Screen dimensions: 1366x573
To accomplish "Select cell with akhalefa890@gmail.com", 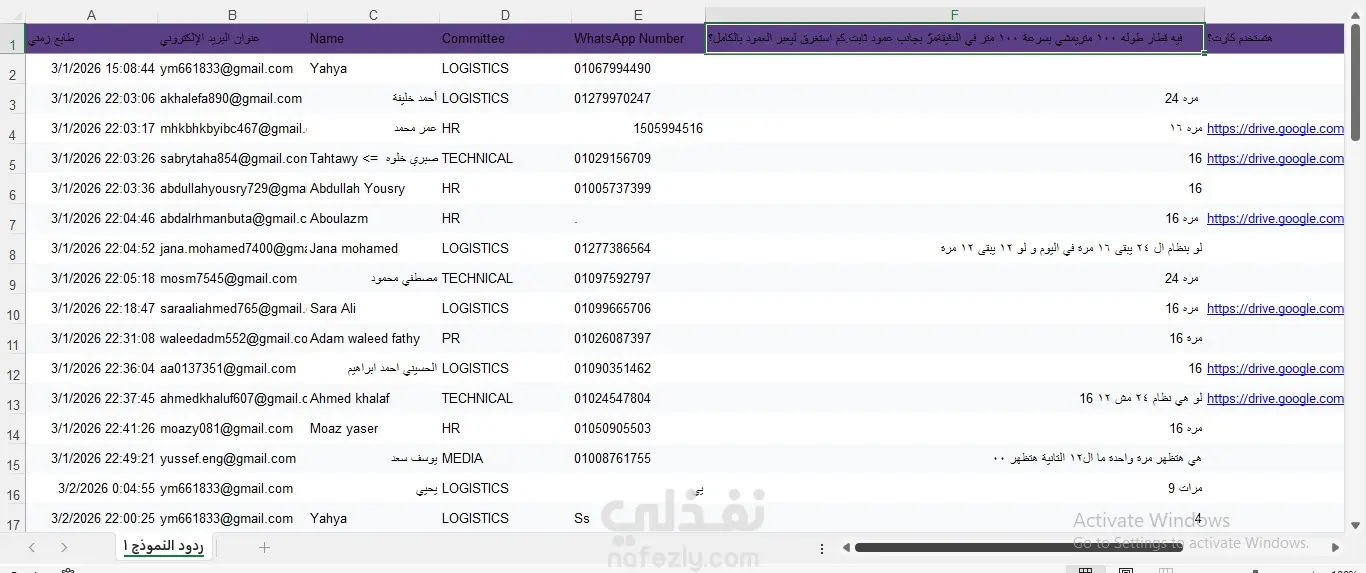I will coord(232,98).
